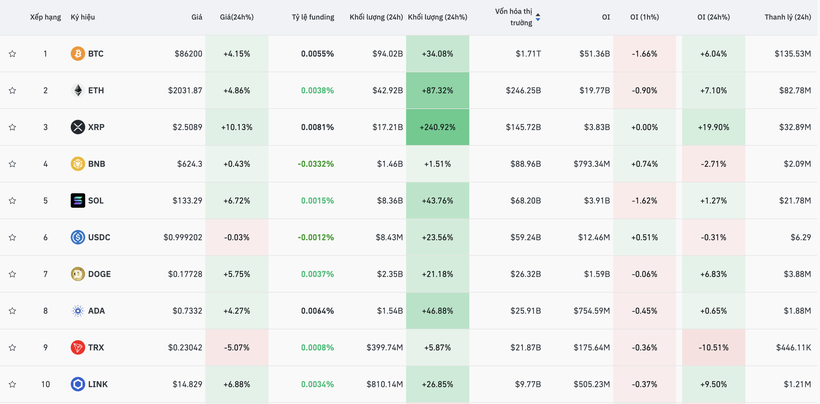Toggle favorite star for LINK row
Viewport: 820px width, 404px height.
tap(13, 384)
